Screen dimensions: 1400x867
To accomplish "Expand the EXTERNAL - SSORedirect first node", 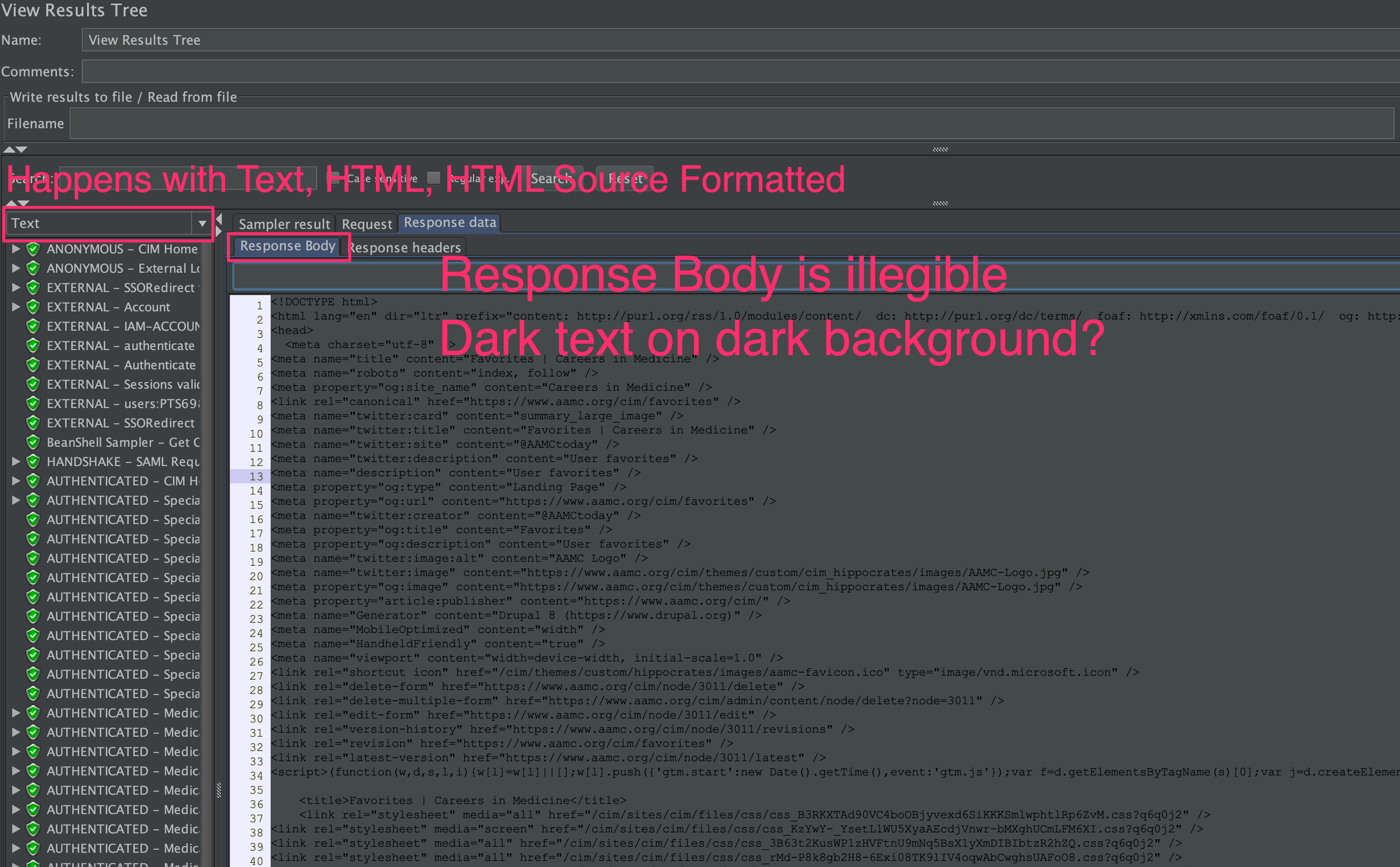I will (16, 287).
